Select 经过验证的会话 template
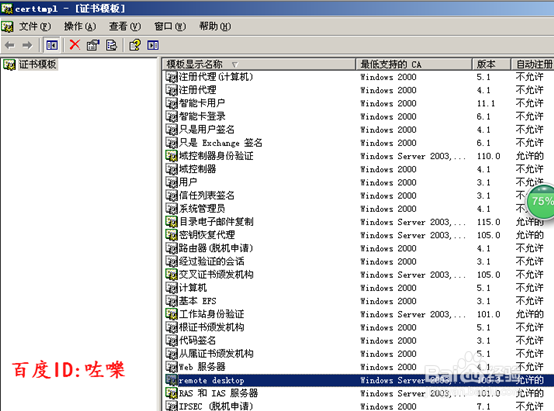The image size is (554, 411). (x=212, y=262)
